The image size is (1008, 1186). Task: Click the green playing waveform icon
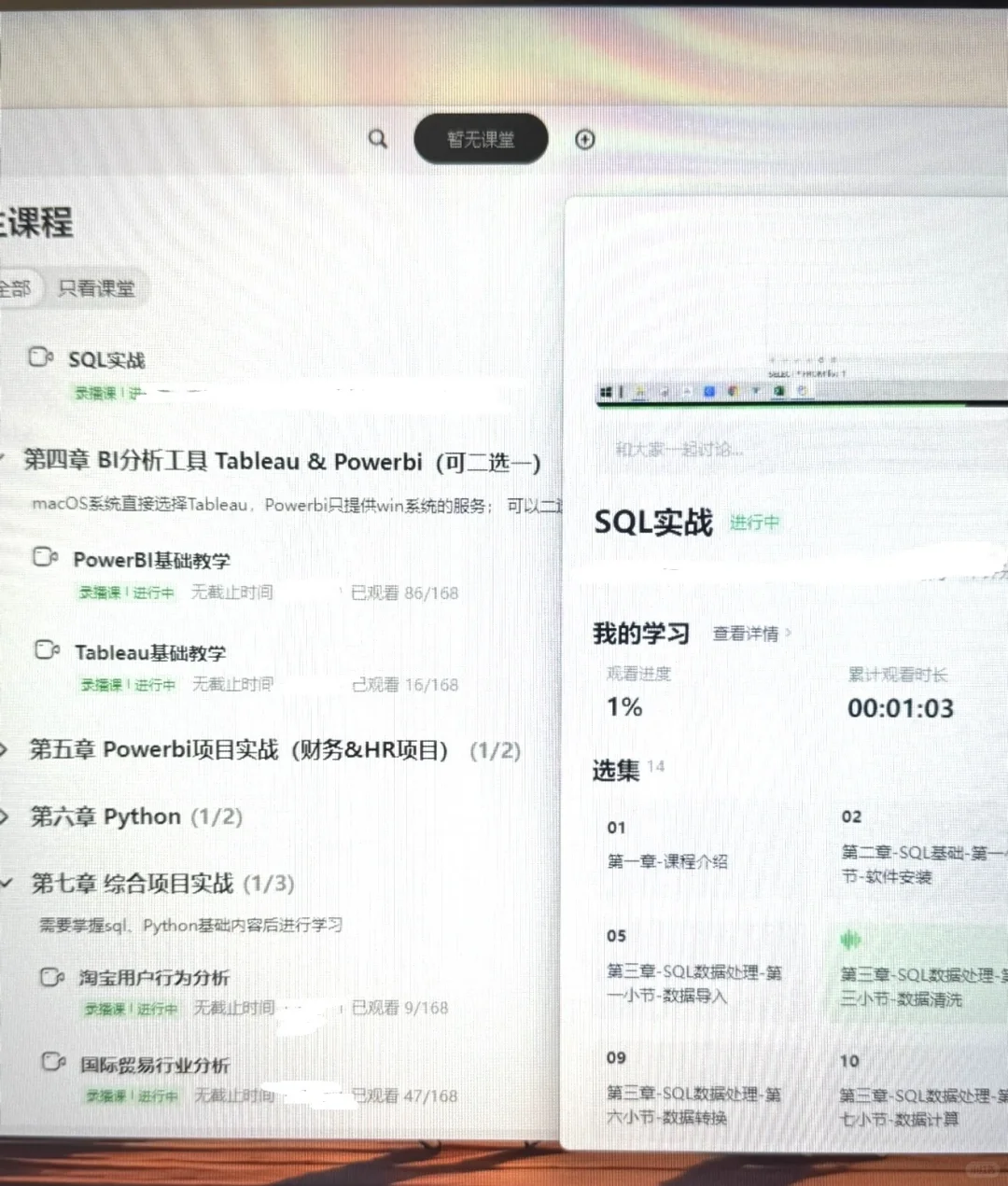click(850, 940)
